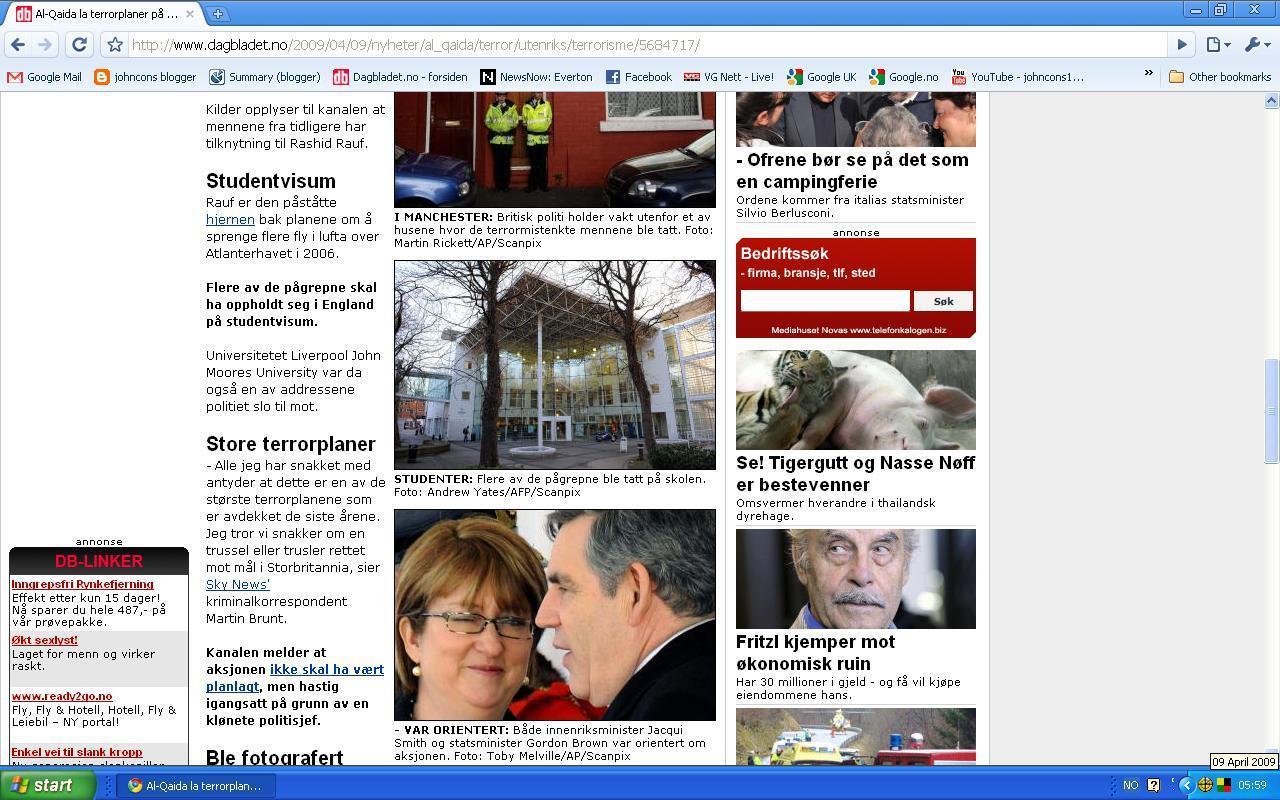Bookmark this page with the star icon
This screenshot has width=1280, height=800.
coord(115,44)
